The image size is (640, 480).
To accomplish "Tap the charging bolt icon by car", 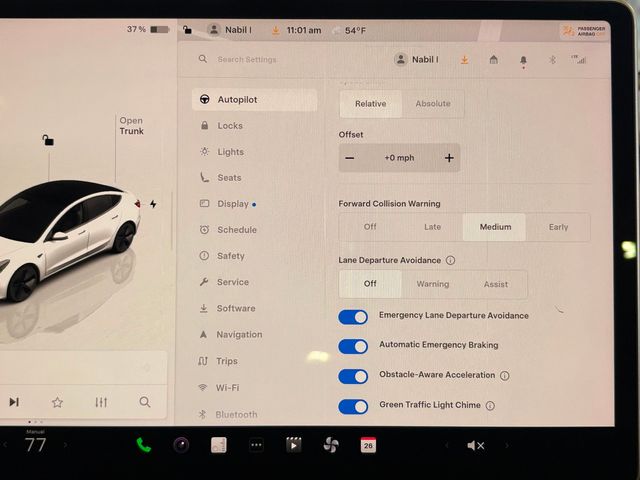I will point(153,204).
